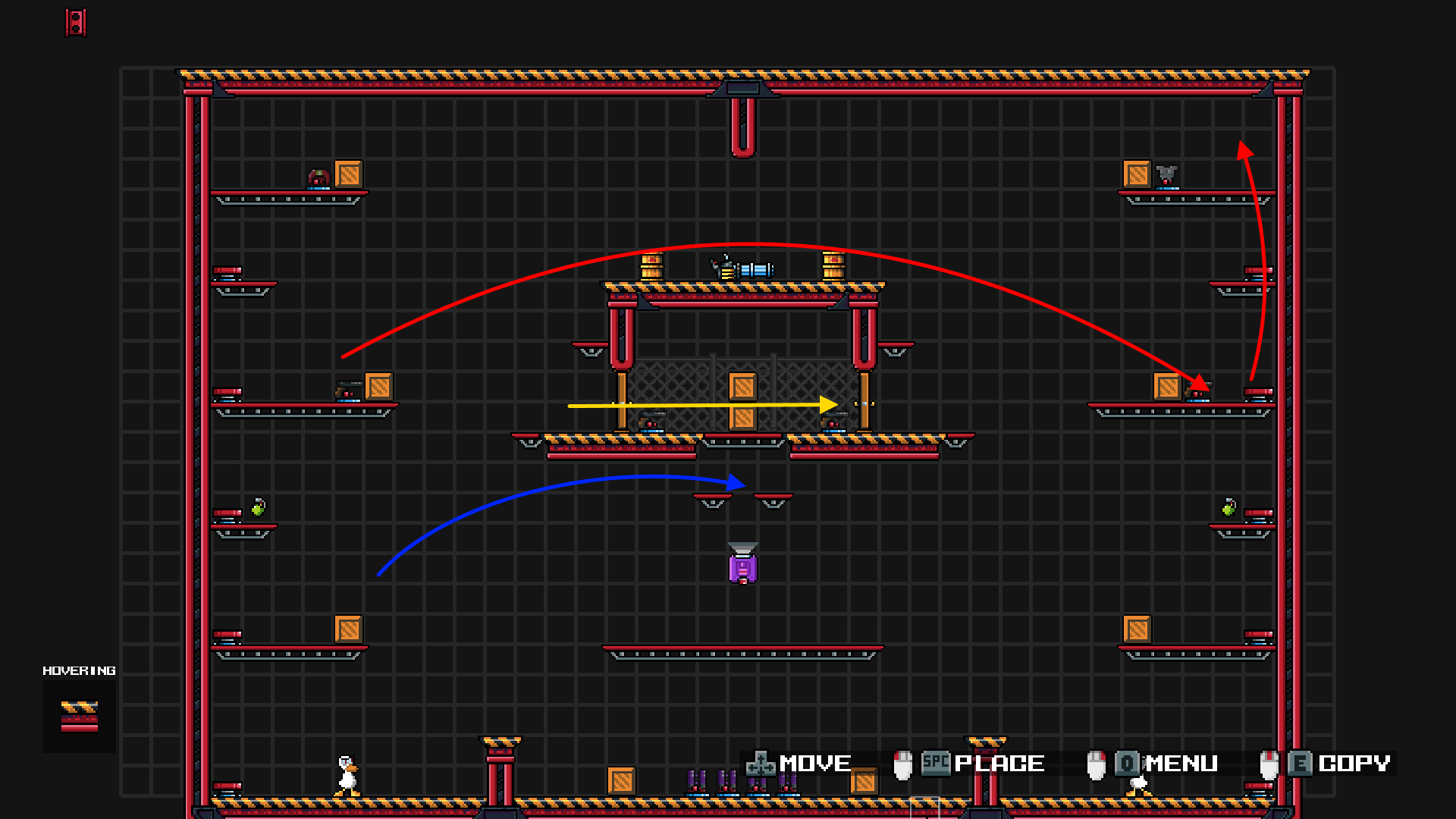This screenshot has height=819, width=1456.
Task: Click the SPC key icon beside PLACE
Action: coord(936,763)
